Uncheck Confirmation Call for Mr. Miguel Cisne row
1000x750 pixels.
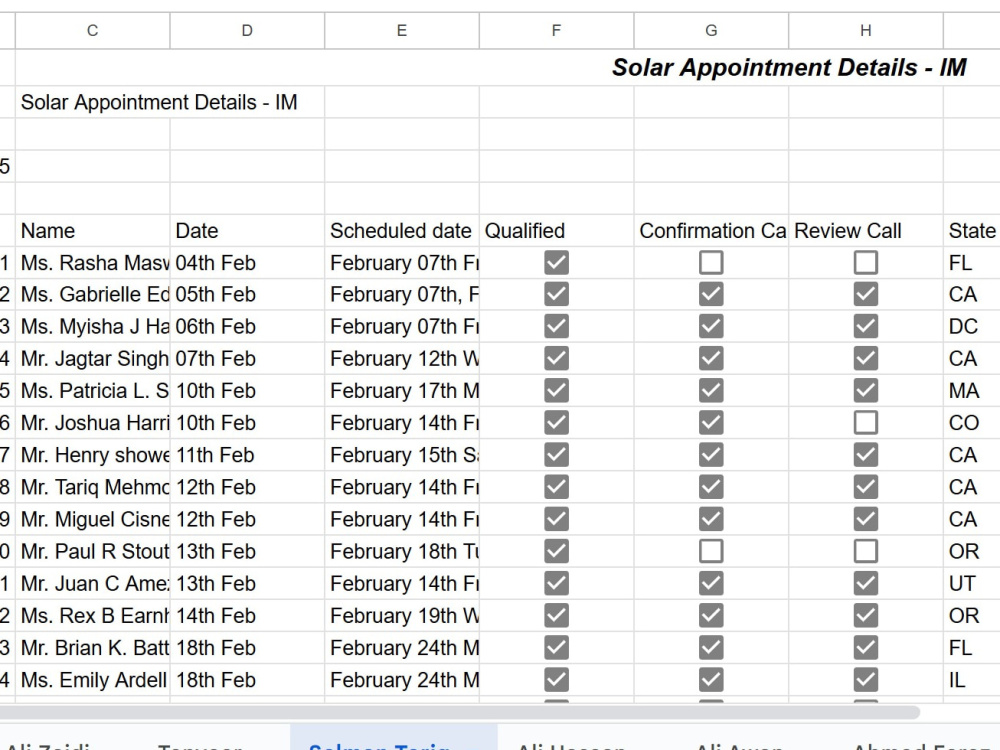pyautogui.click(x=711, y=519)
